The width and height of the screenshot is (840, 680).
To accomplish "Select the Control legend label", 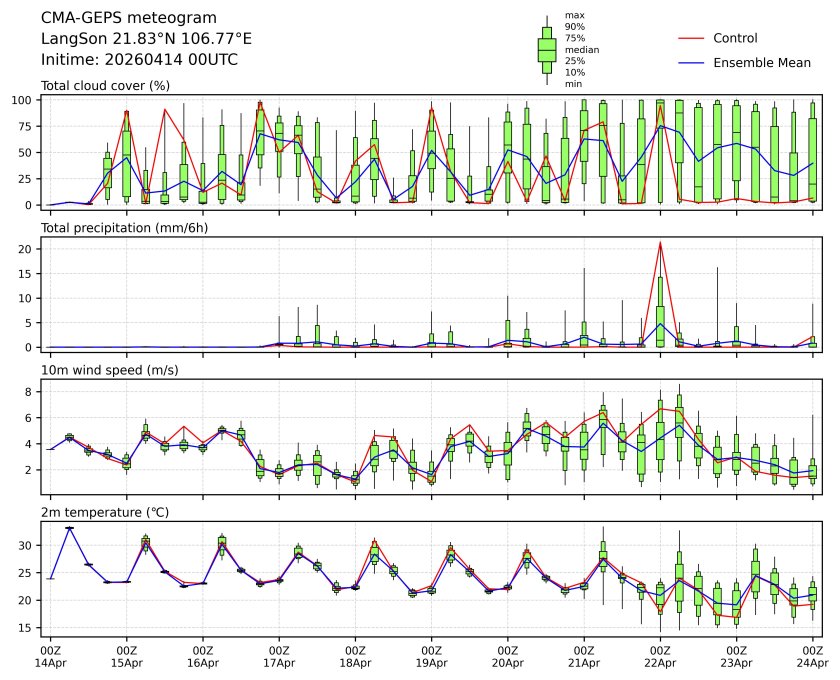I will coord(735,38).
